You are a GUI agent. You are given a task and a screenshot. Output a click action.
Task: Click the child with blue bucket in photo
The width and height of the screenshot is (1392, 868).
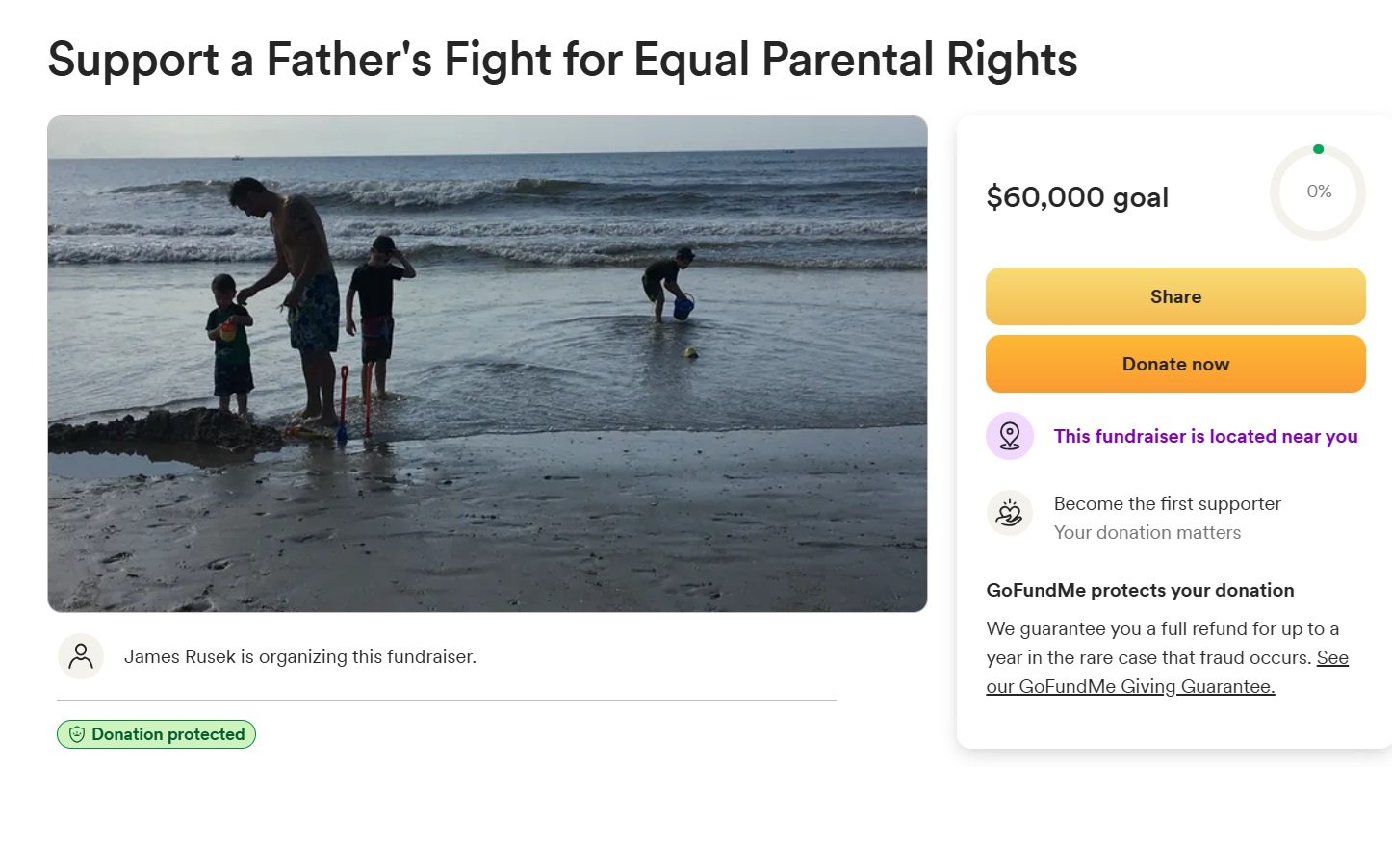(669, 285)
